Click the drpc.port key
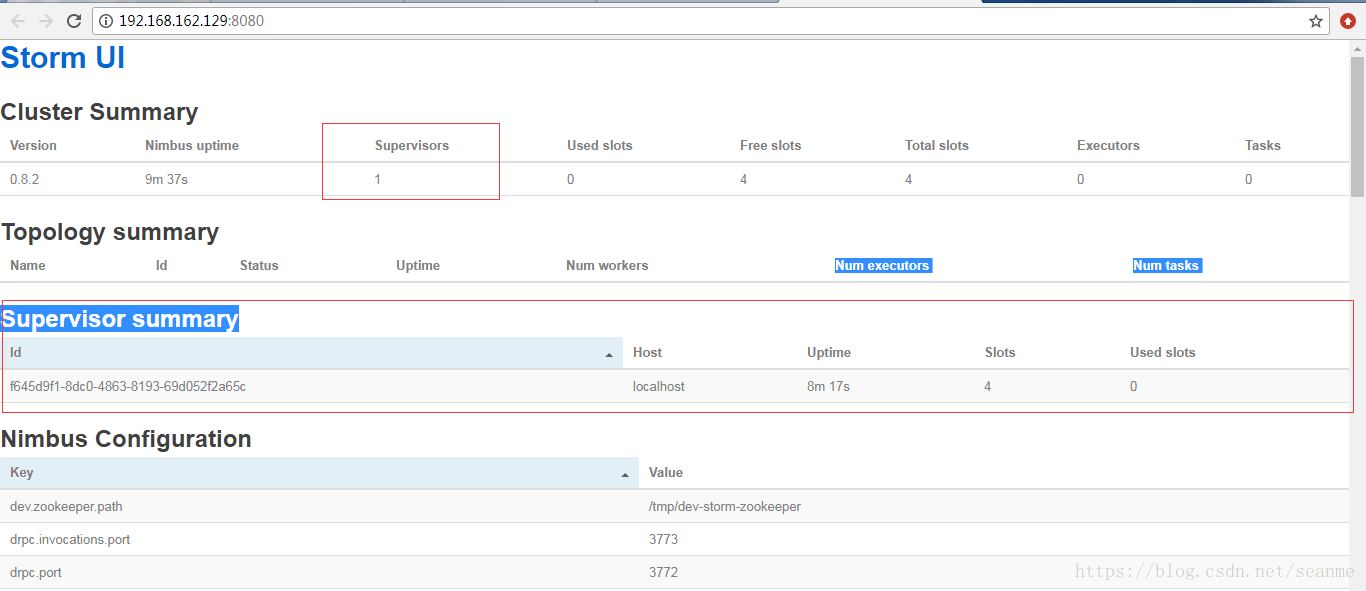The width and height of the screenshot is (1366, 591). [x=37, y=574]
